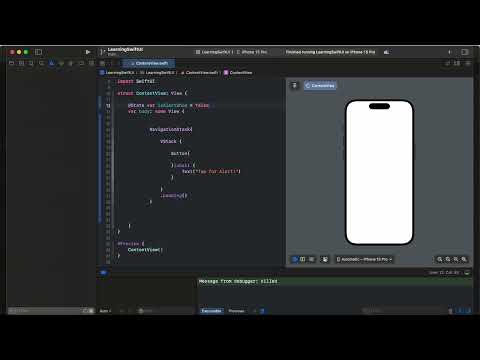Add a new editor on the right
This screenshot has height=360, width=480.
click(468, 63)
